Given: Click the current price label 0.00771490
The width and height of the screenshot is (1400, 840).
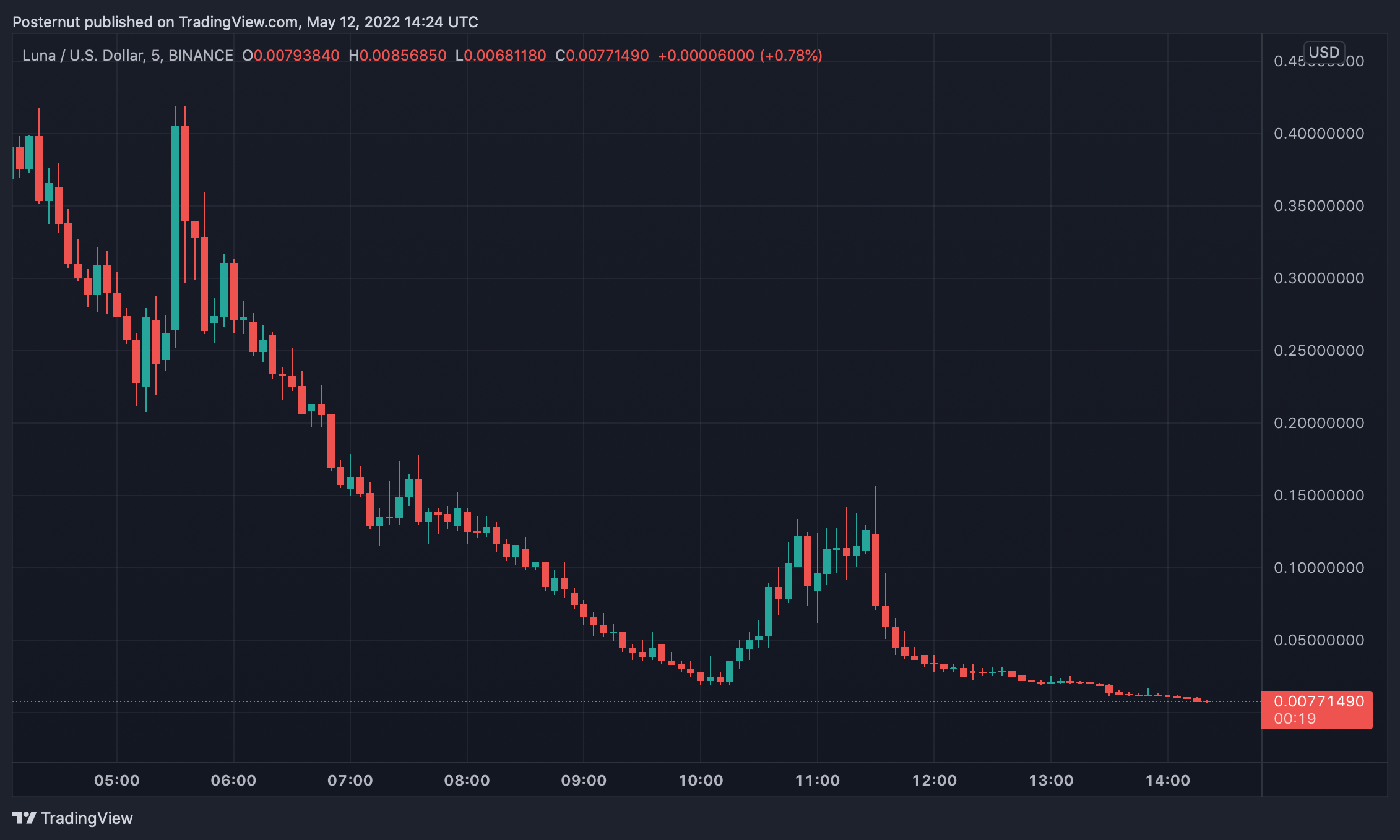Looking at the screenshot, I should click(x=1319, y=701).
